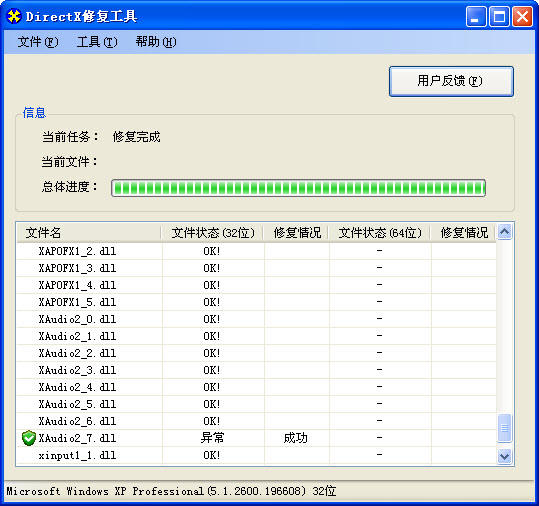Select the XAudio2_3.dll row
Screen dimensions: 539x506
pos(256,370)
